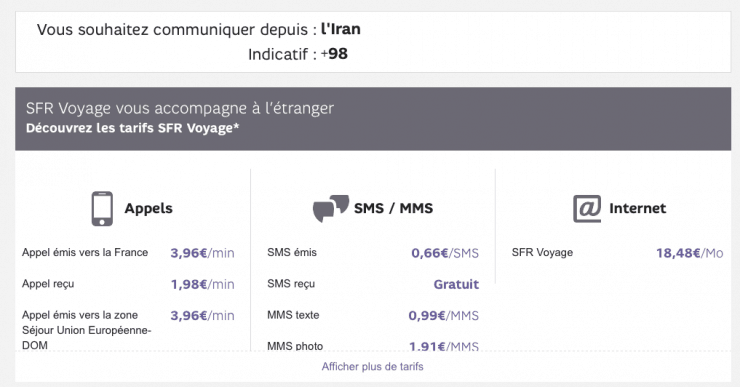Click the l'Iran country name
The image size is (740, 387).
click(x=341, y=29)
